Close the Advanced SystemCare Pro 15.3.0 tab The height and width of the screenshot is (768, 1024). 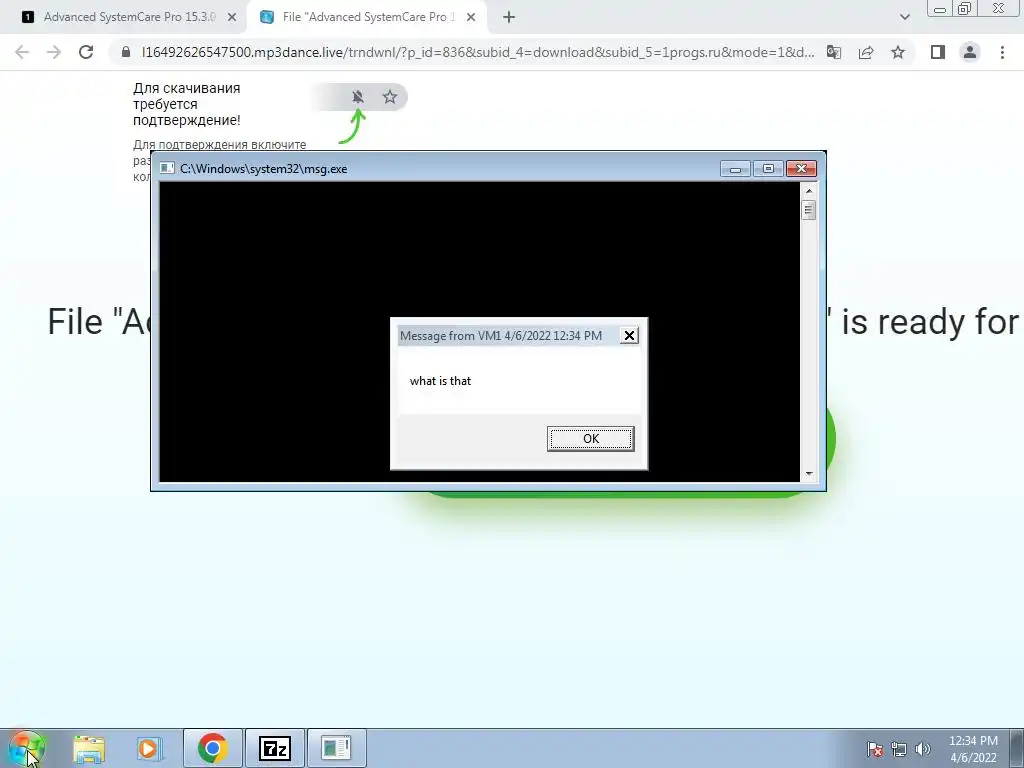pos(232,18)
